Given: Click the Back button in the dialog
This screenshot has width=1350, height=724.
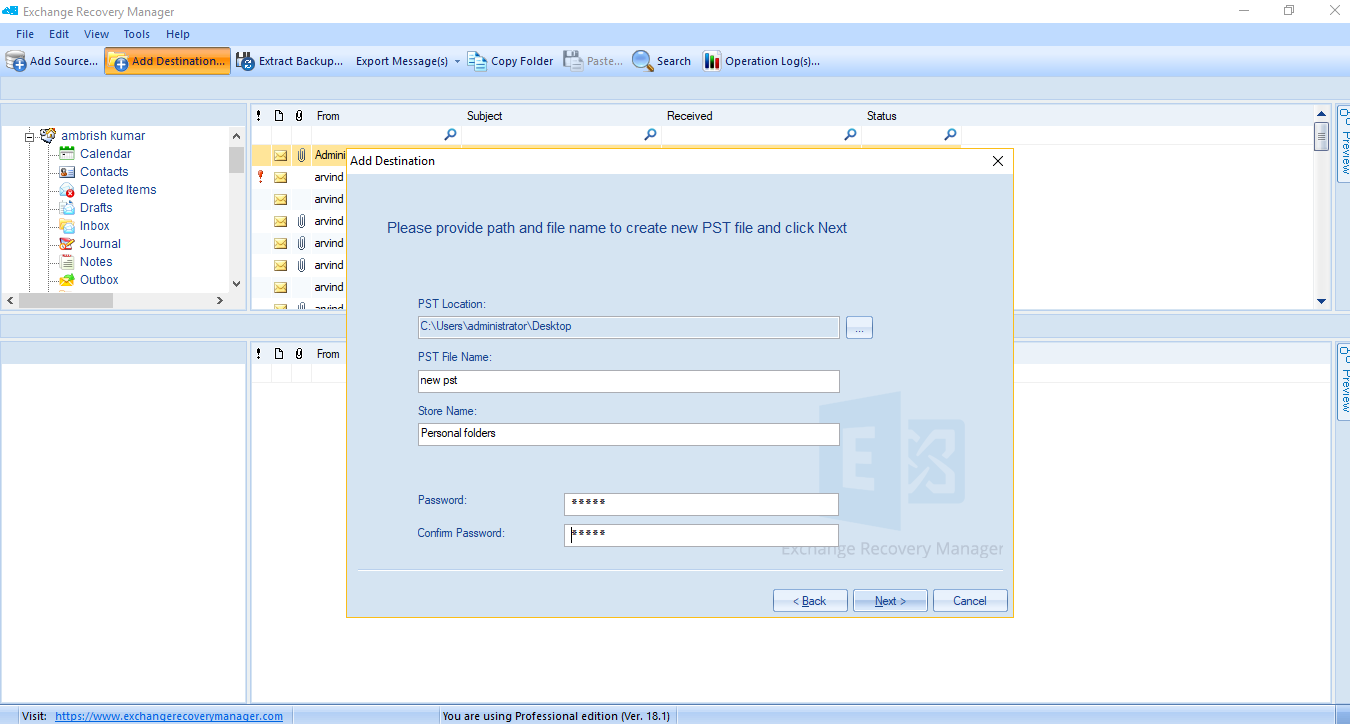Looking at the screenshot, I should point(810,601).
